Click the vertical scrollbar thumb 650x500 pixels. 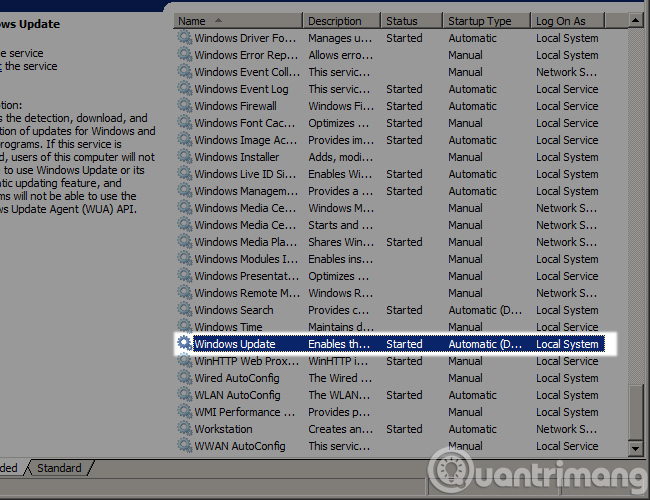[x=635, y=412]
